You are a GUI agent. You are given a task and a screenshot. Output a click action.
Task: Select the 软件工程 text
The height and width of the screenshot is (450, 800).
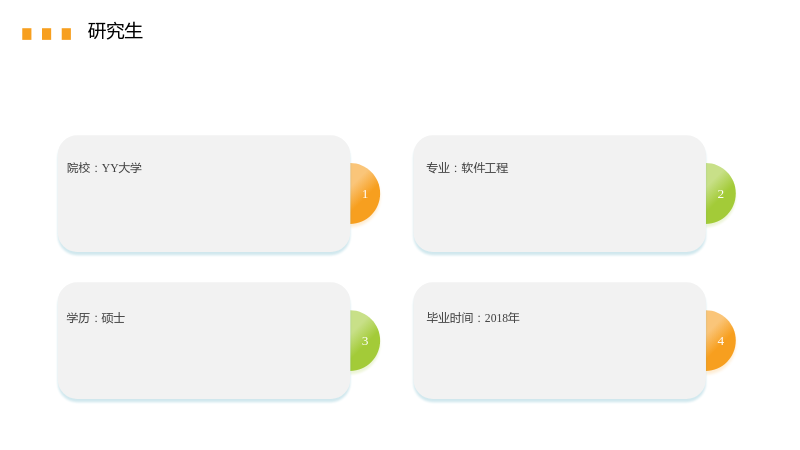(485, 168)
